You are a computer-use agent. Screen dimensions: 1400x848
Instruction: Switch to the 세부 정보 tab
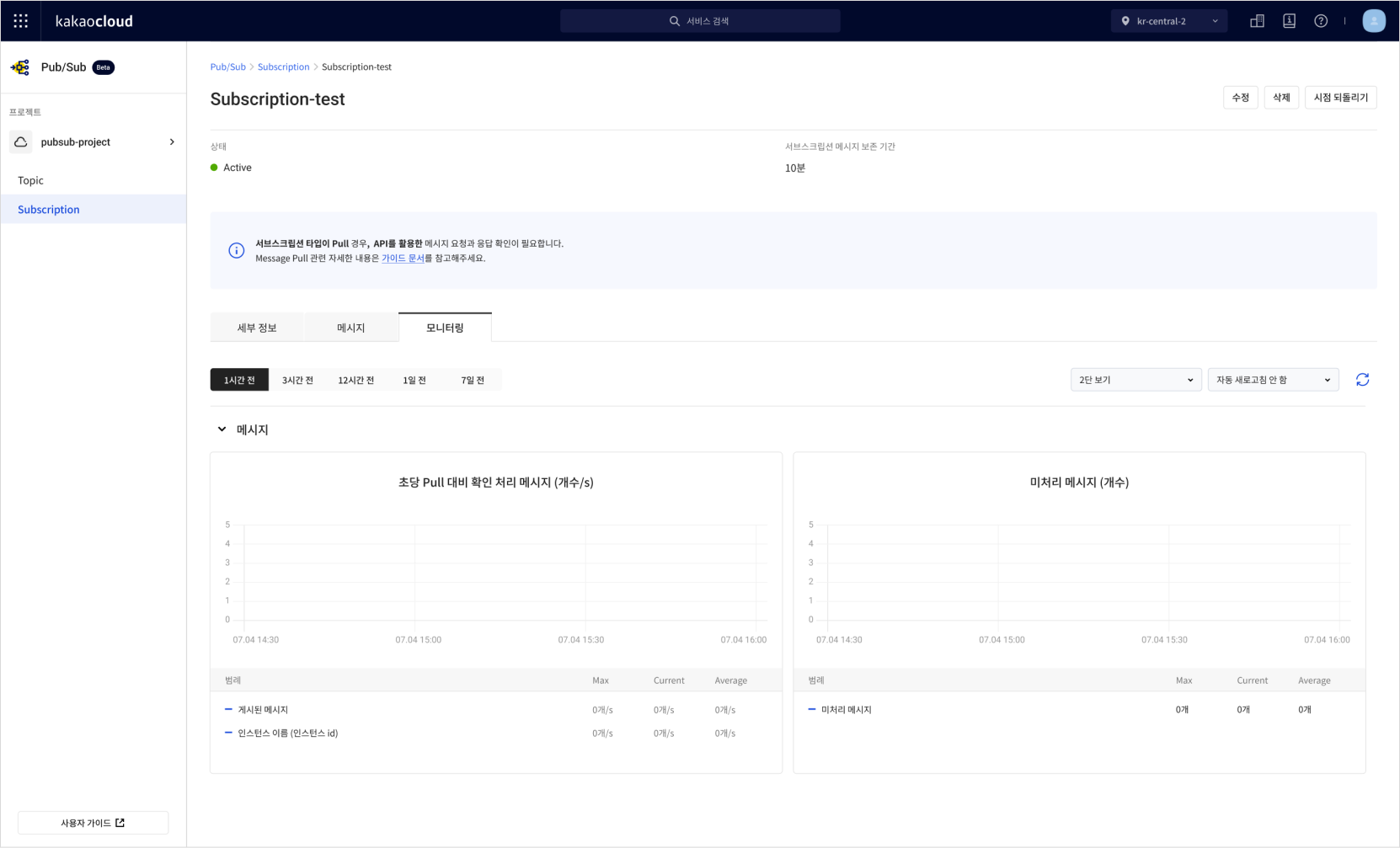coord(257,328)
